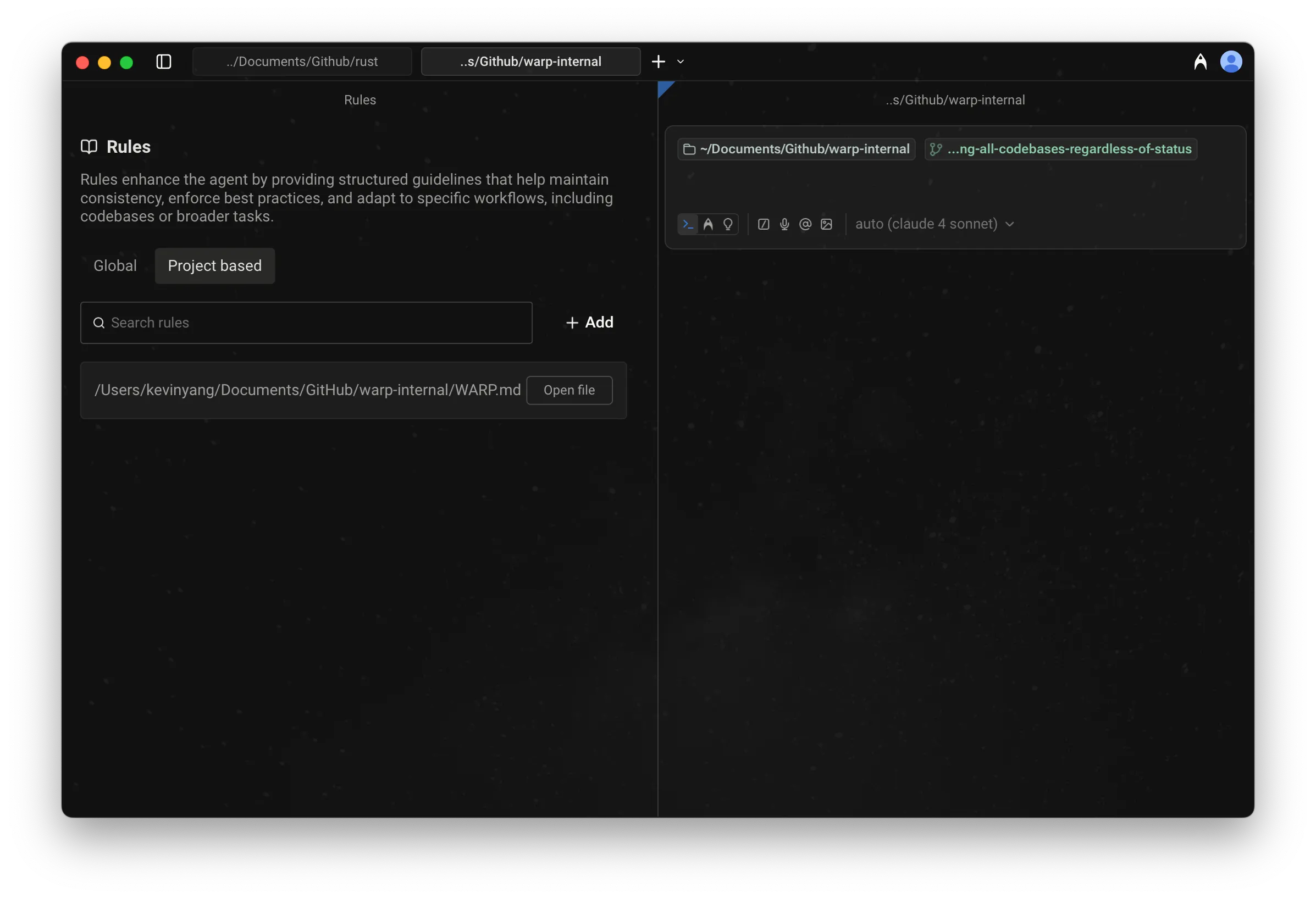Switch to the Global rules tab
The height and width of the screenshot is (899, 1316).
point(115,265)
